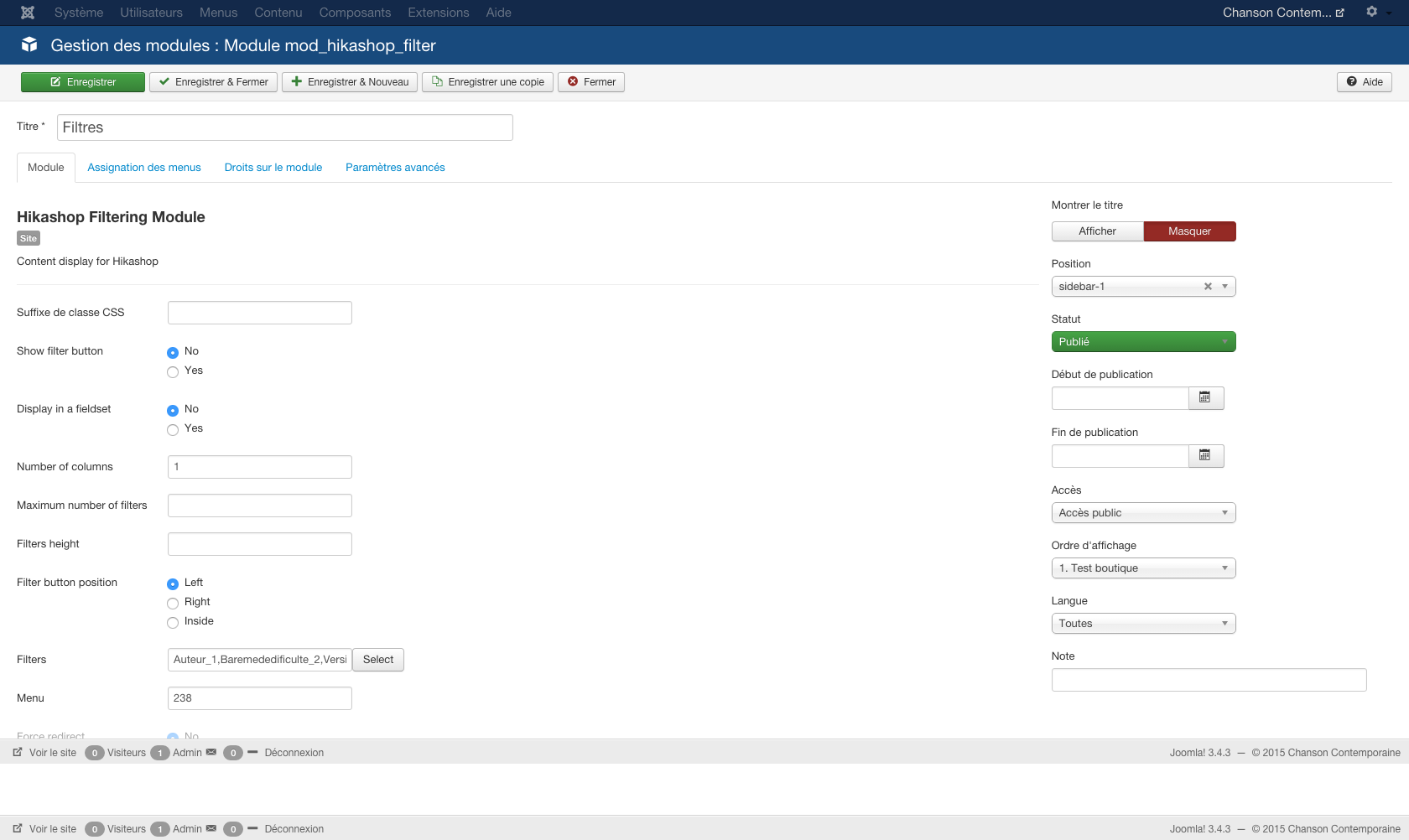
Task: Choose Masquer to hide the title
Action: [x=1189, y=231]
